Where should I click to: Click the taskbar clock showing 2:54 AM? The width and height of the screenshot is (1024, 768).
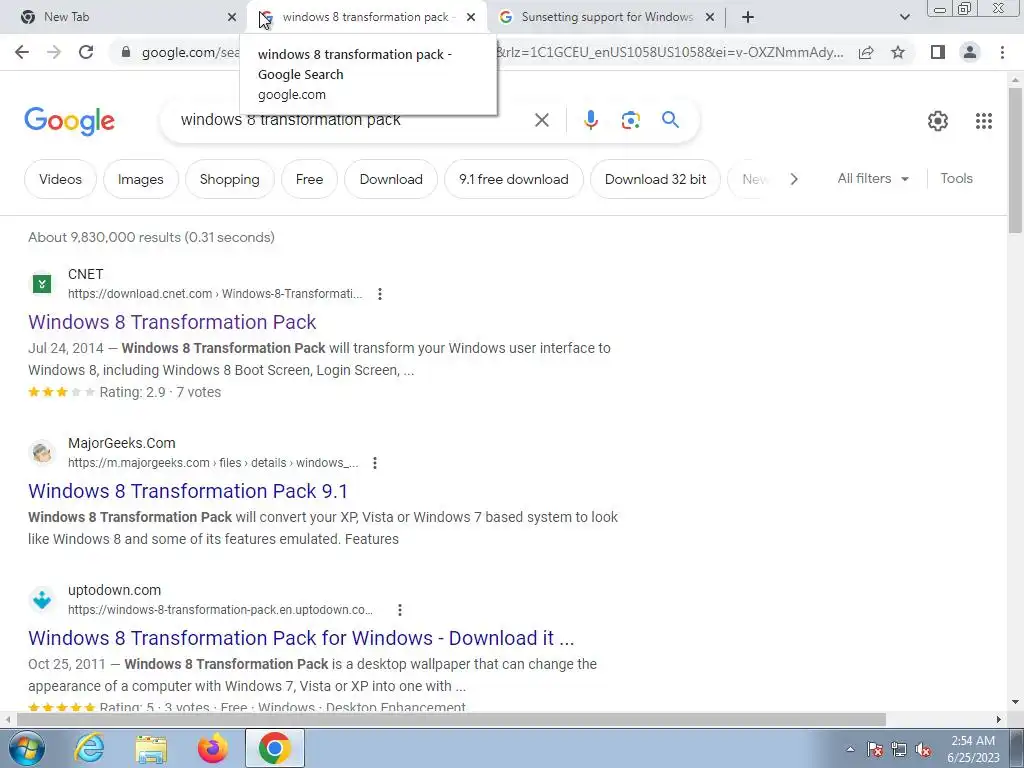973,749
